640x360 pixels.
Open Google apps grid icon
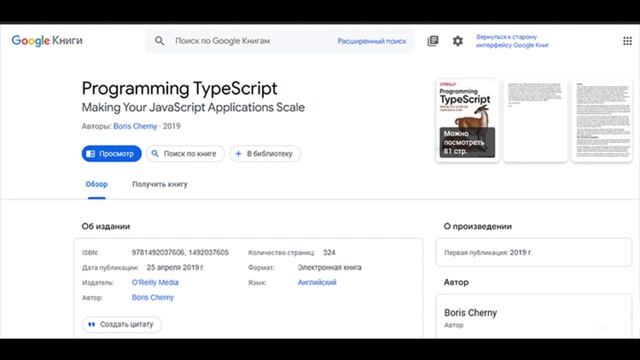tap(627, 41)
